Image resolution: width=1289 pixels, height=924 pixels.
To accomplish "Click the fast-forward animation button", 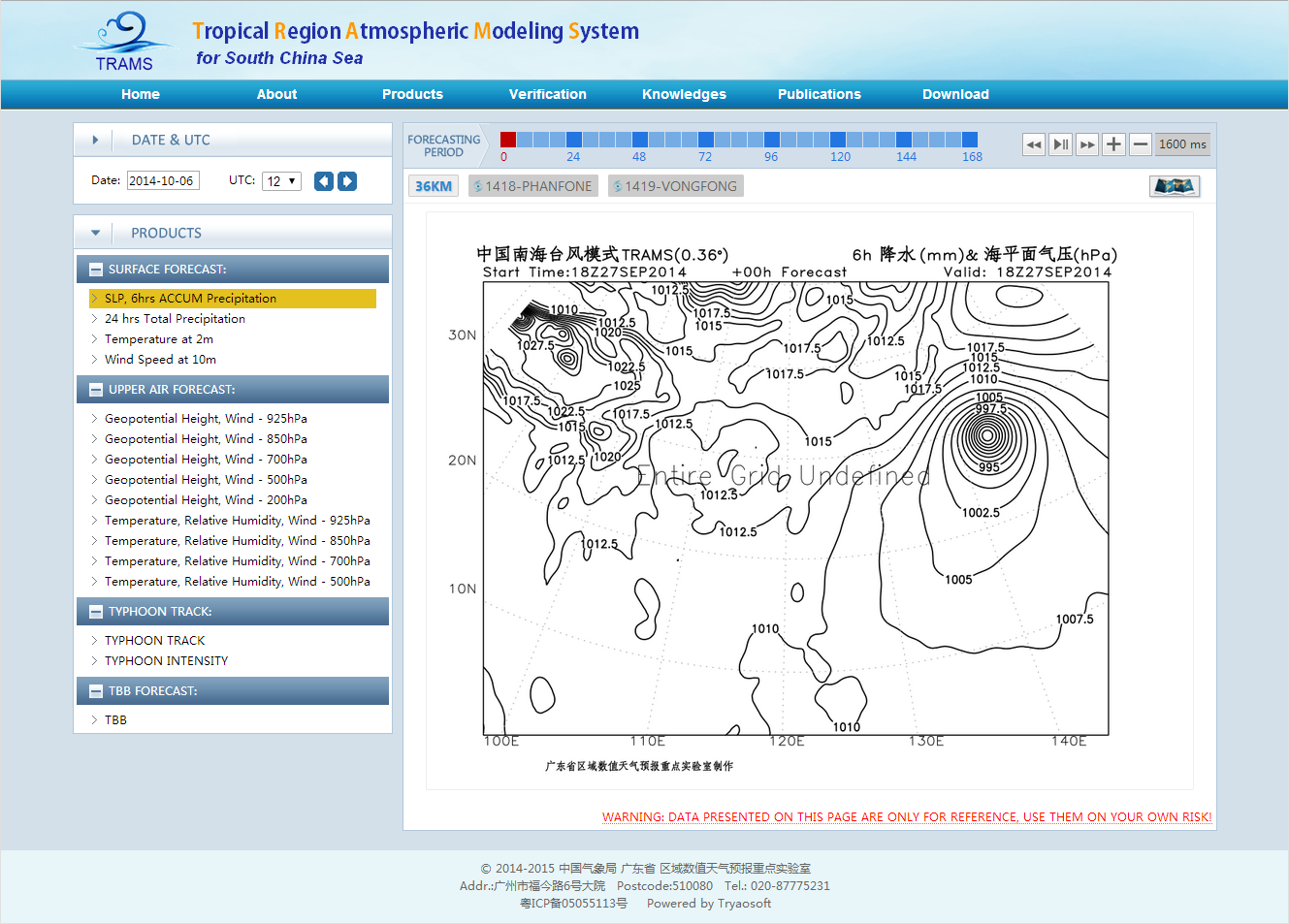I will point(1087,144).
